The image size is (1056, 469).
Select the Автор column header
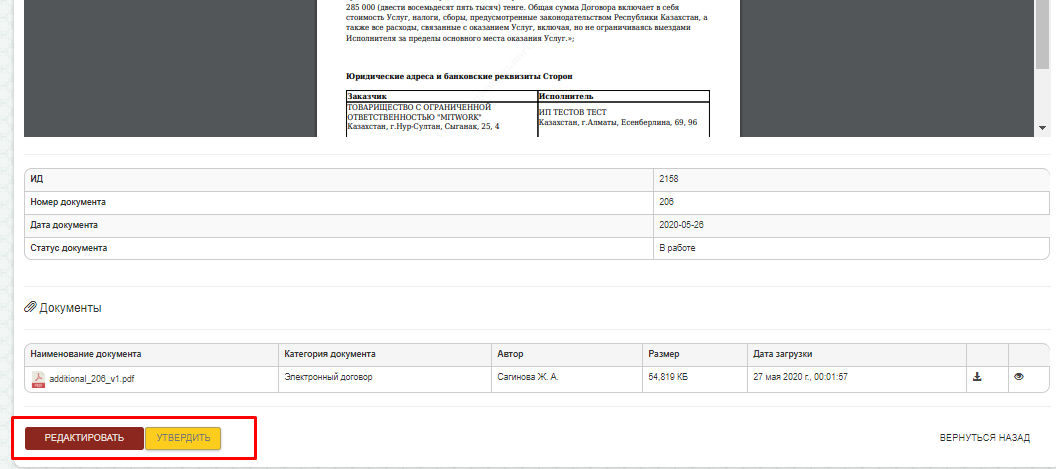click(510, 354)
